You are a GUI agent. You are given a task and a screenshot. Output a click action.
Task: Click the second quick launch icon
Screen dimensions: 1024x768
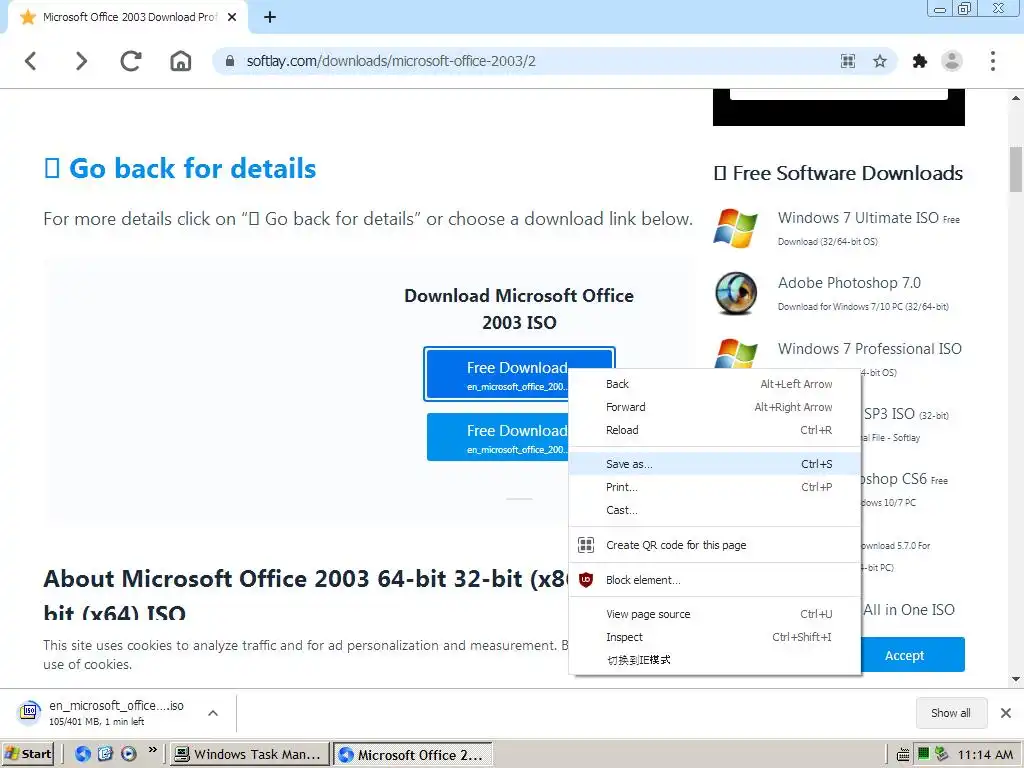(x=106, y=754)
